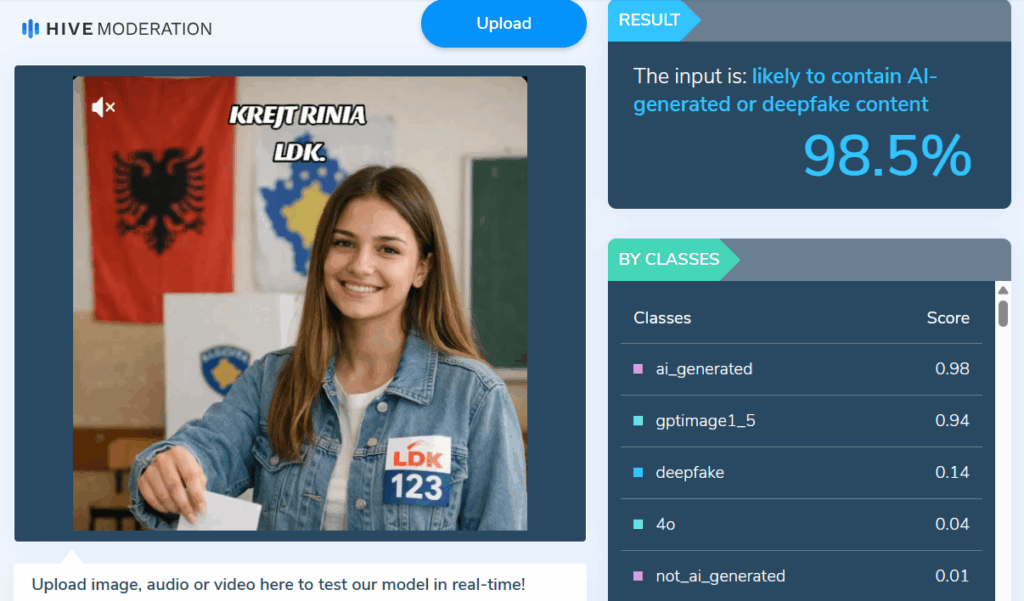Click the 98.5% result score
Screen dimensions: 1024x601
887,156
